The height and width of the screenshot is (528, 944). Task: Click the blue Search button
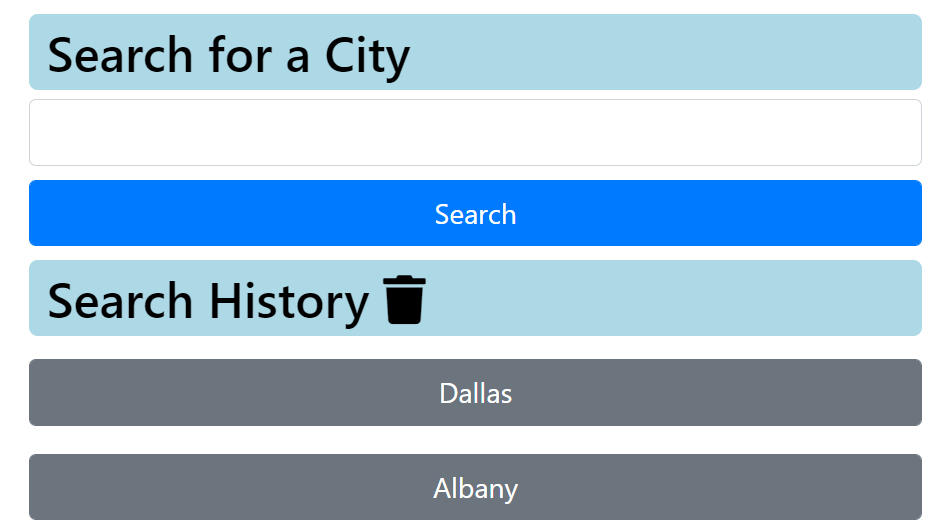point(475,213)
